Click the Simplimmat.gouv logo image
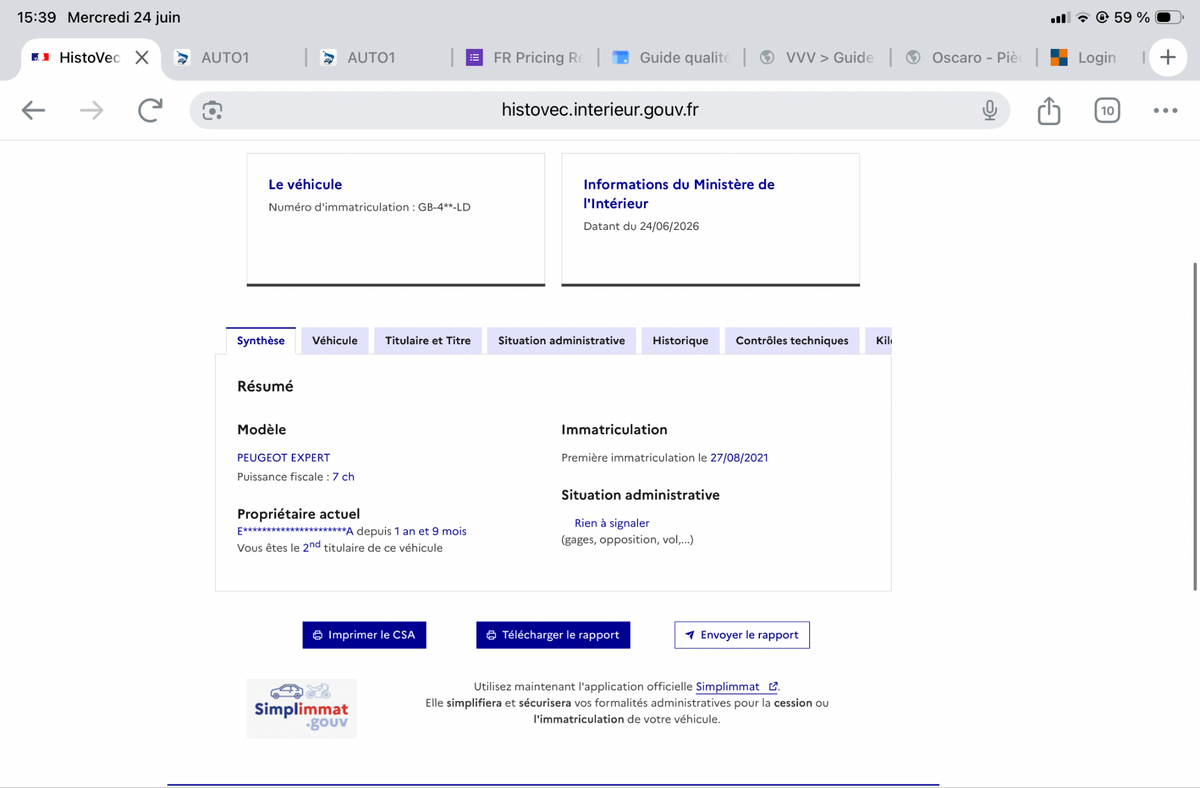 [x=302, y=708]
